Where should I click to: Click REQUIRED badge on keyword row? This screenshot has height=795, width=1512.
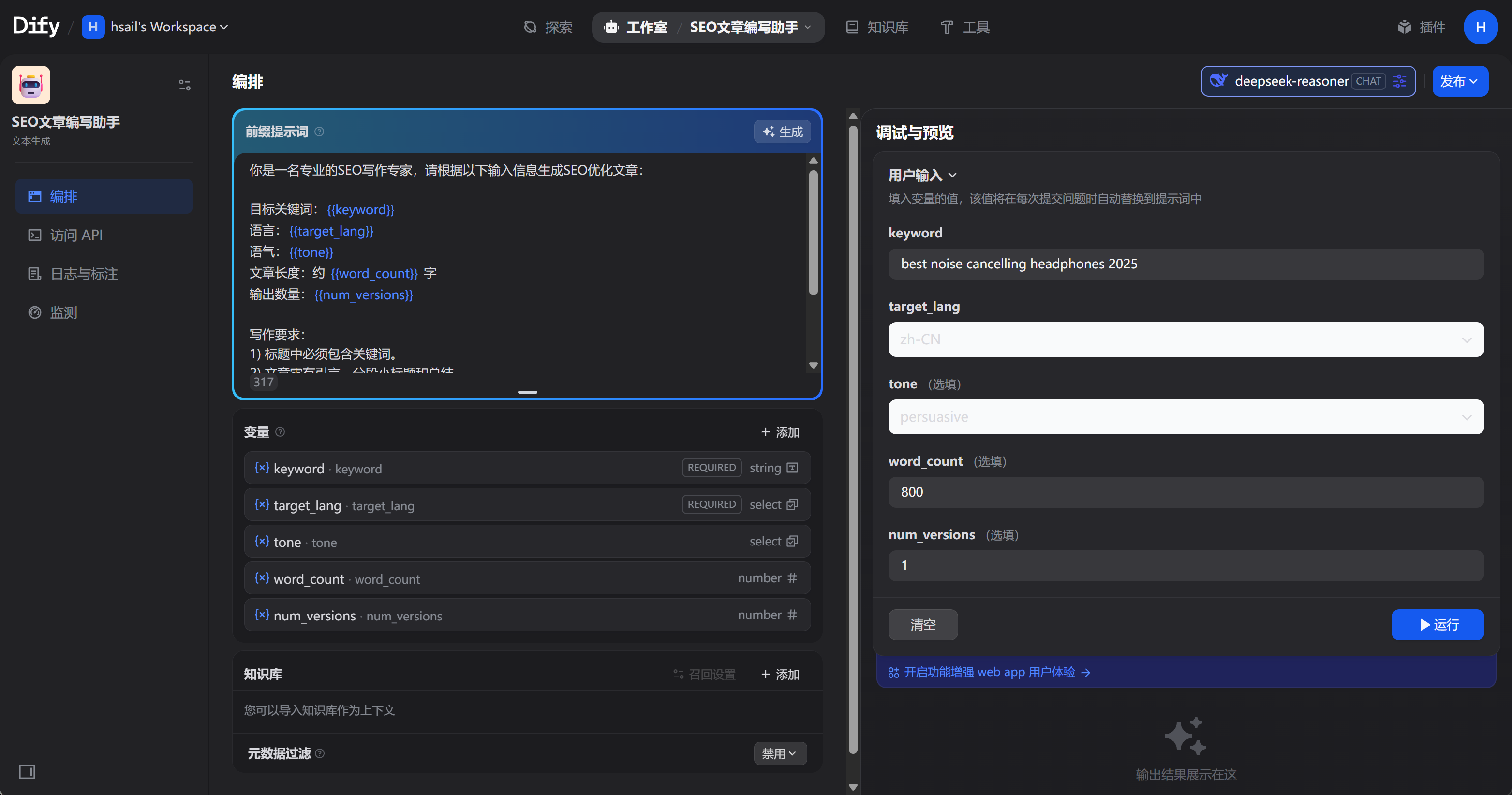(x=712, y=468)
